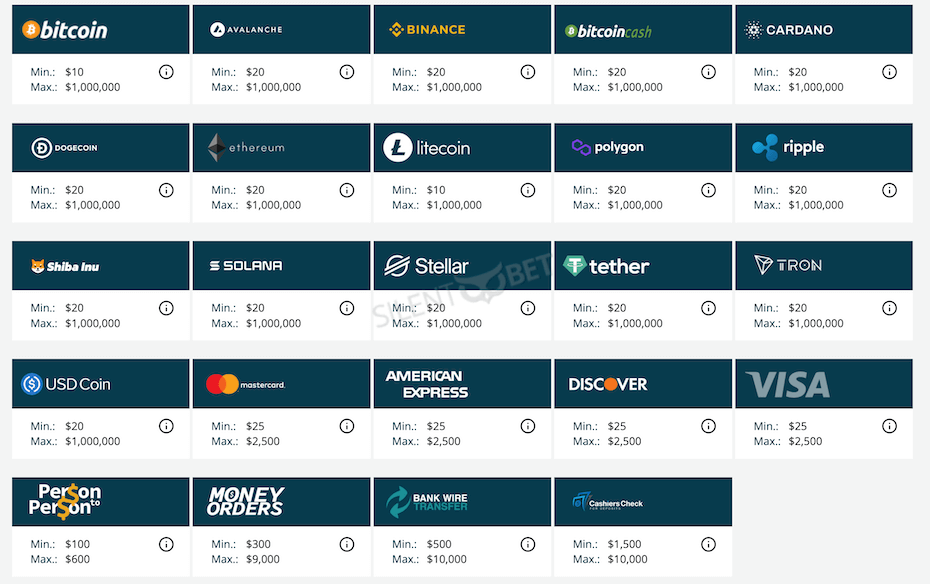Click info icon under Cashiers Check
Viewport: 930px width, 584px height.
[708, 544]
